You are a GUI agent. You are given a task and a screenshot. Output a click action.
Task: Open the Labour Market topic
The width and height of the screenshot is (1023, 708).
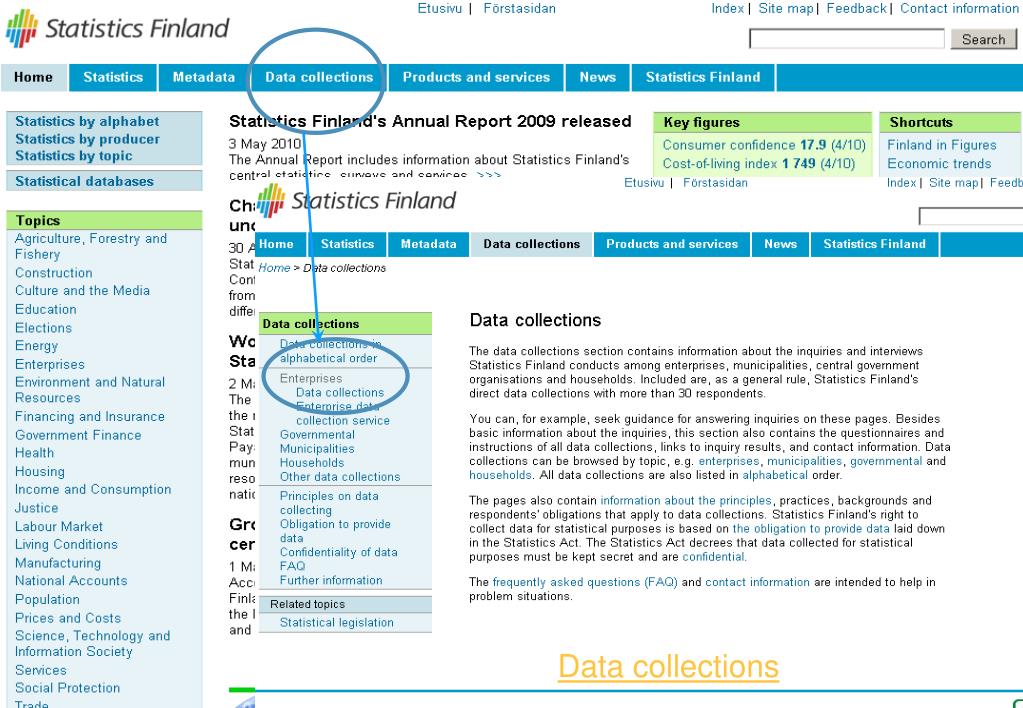pyautogui.click(x=59, y=526)
